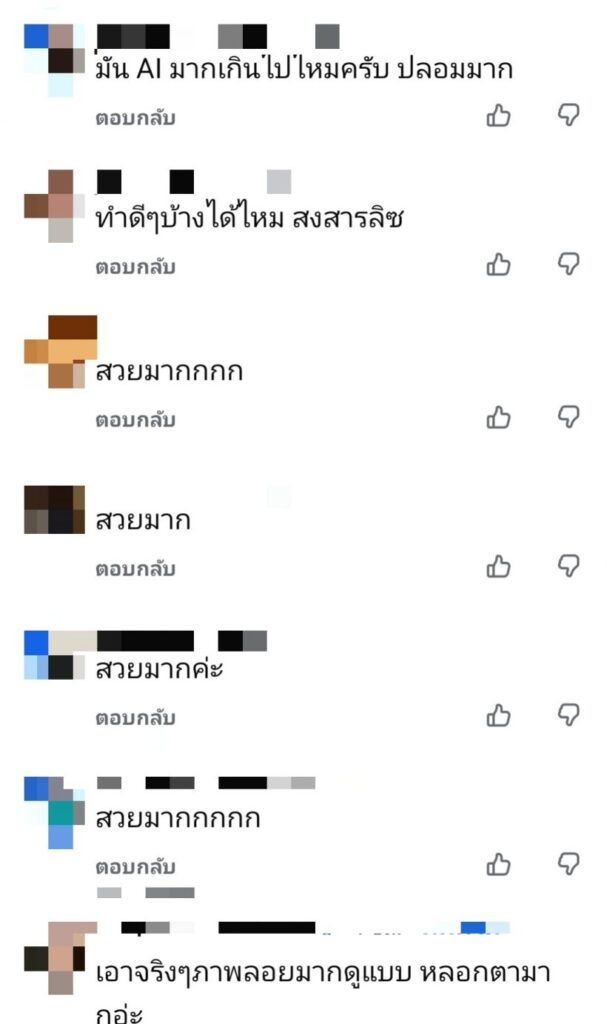Like the comment 'สวยมากกกกกก'
This screenshot has width=607, height=1024.
tap(499, 865)
